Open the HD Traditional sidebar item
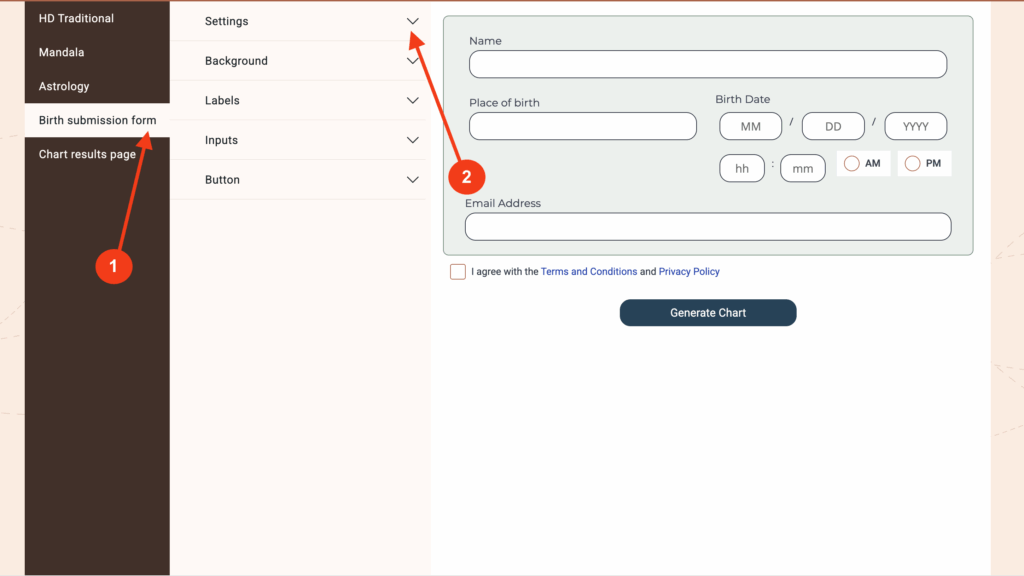 pos(76,18)
